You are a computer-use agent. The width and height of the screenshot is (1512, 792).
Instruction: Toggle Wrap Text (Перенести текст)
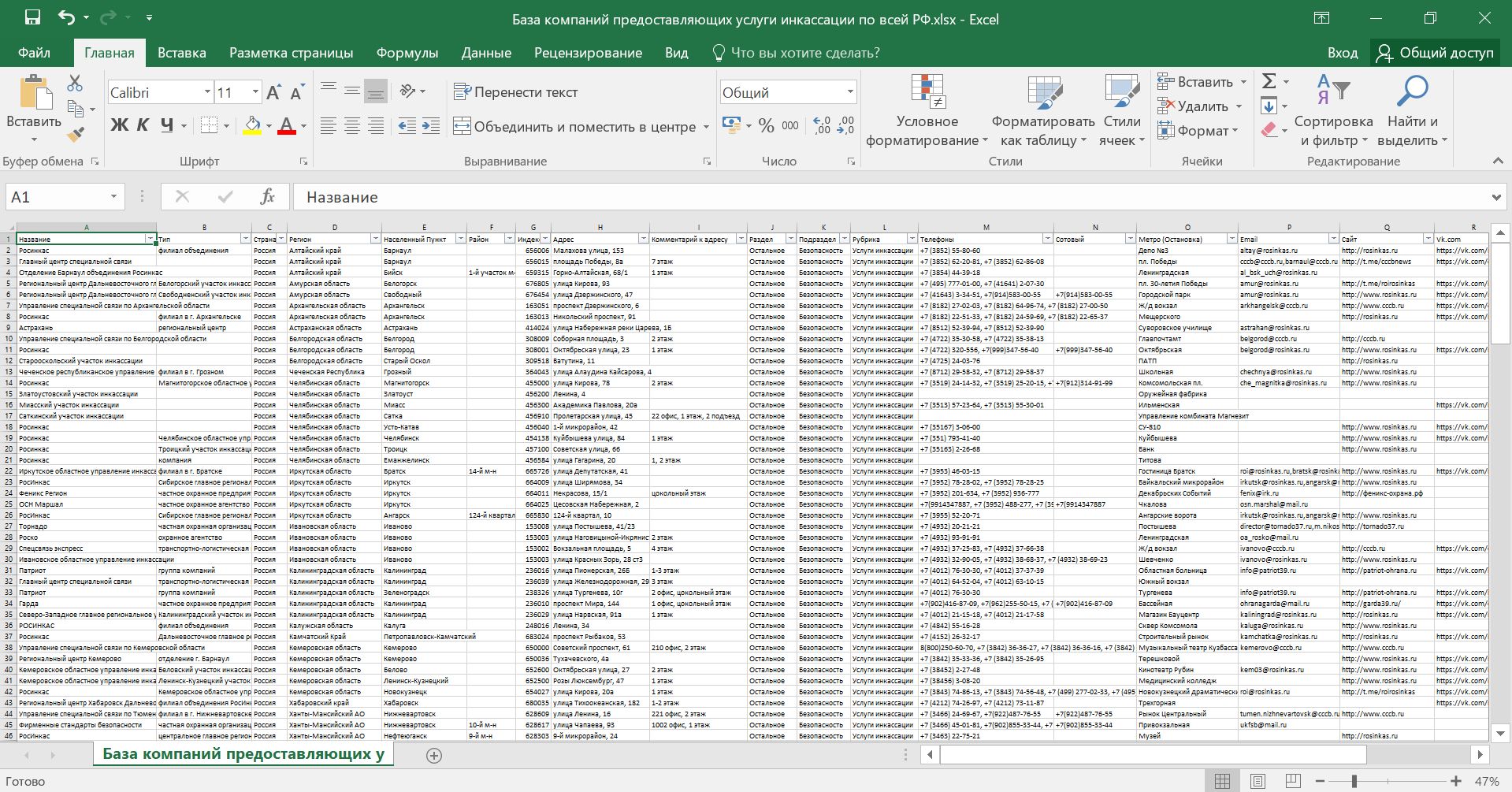516,92
